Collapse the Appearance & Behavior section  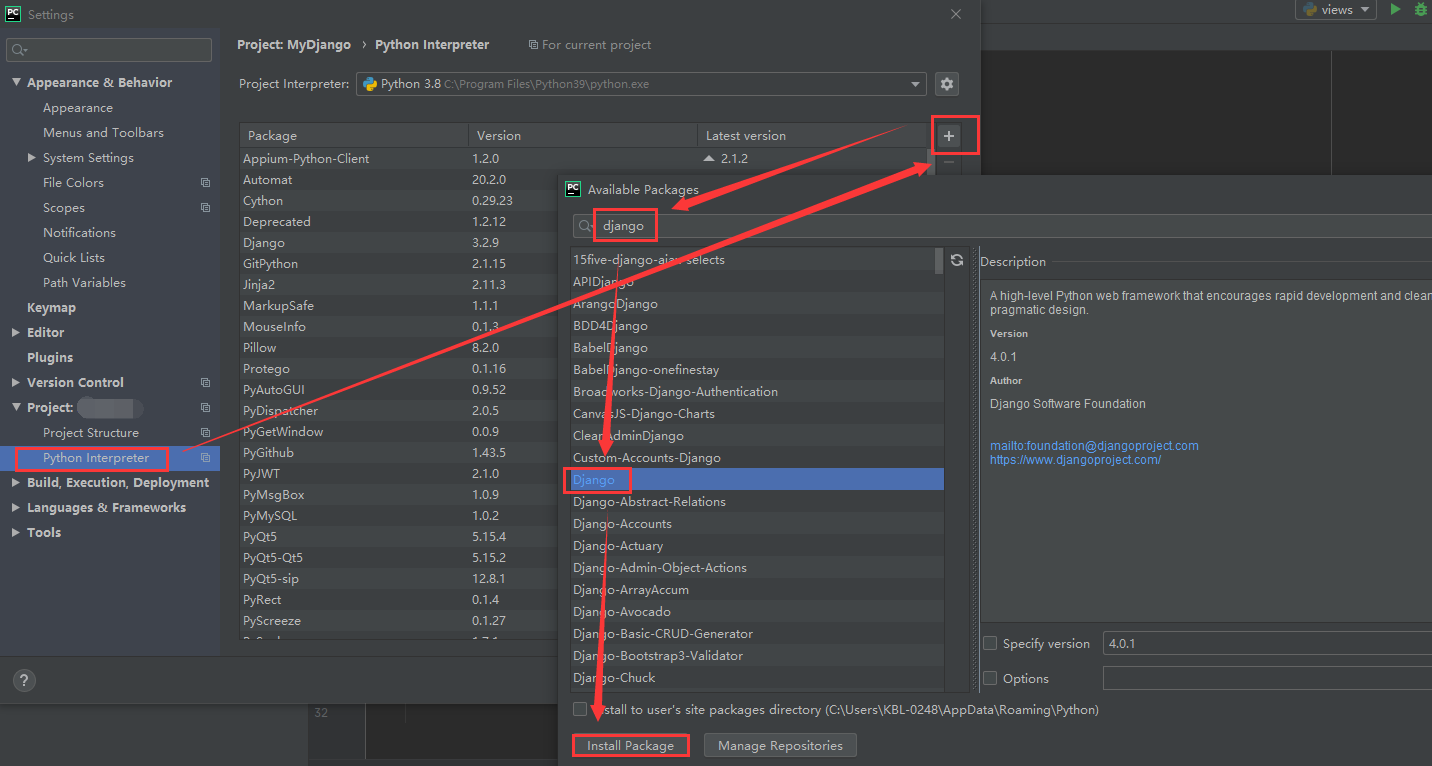[x=17, y=82]
